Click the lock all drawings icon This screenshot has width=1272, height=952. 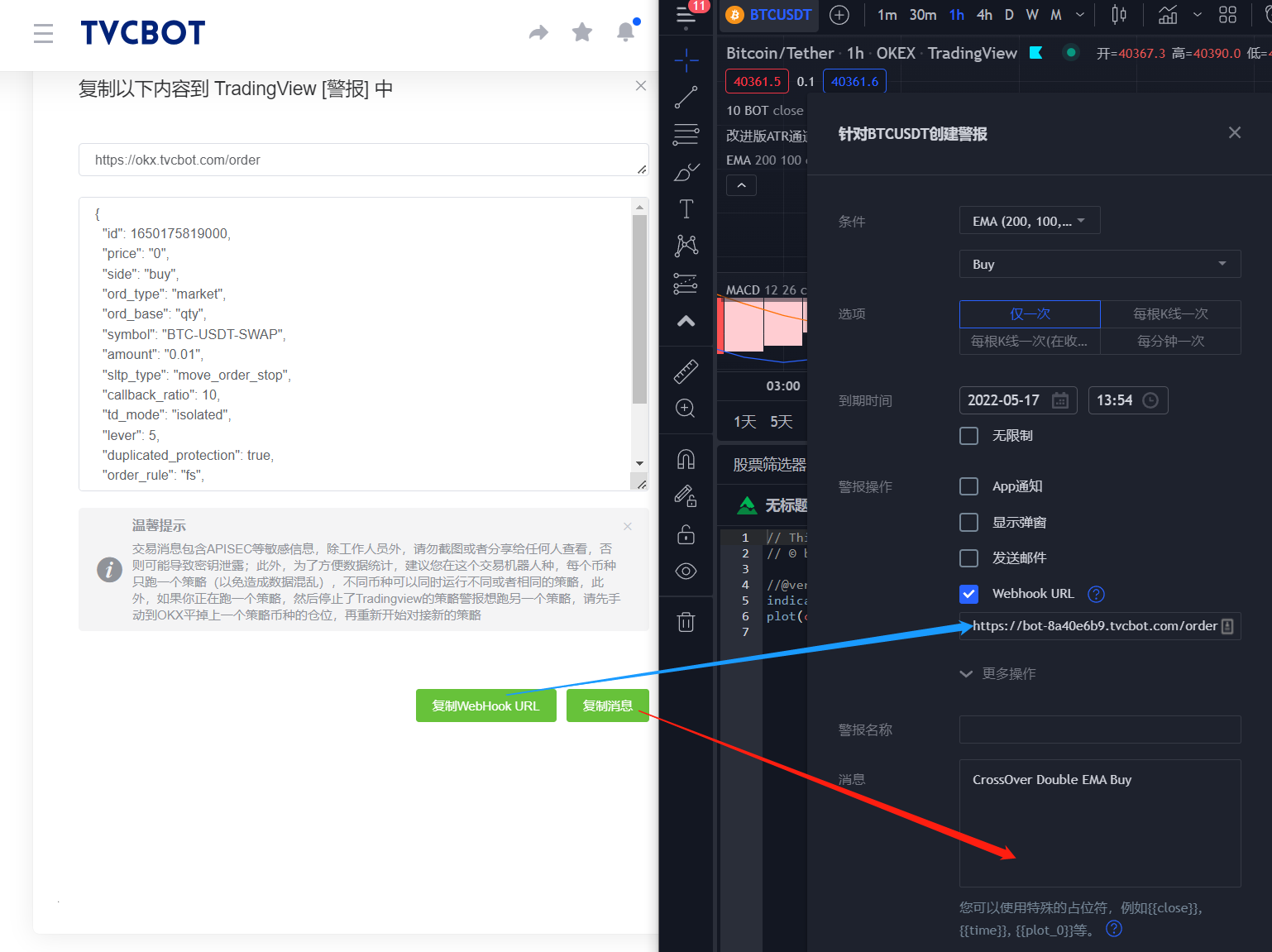tap(686, 534)
